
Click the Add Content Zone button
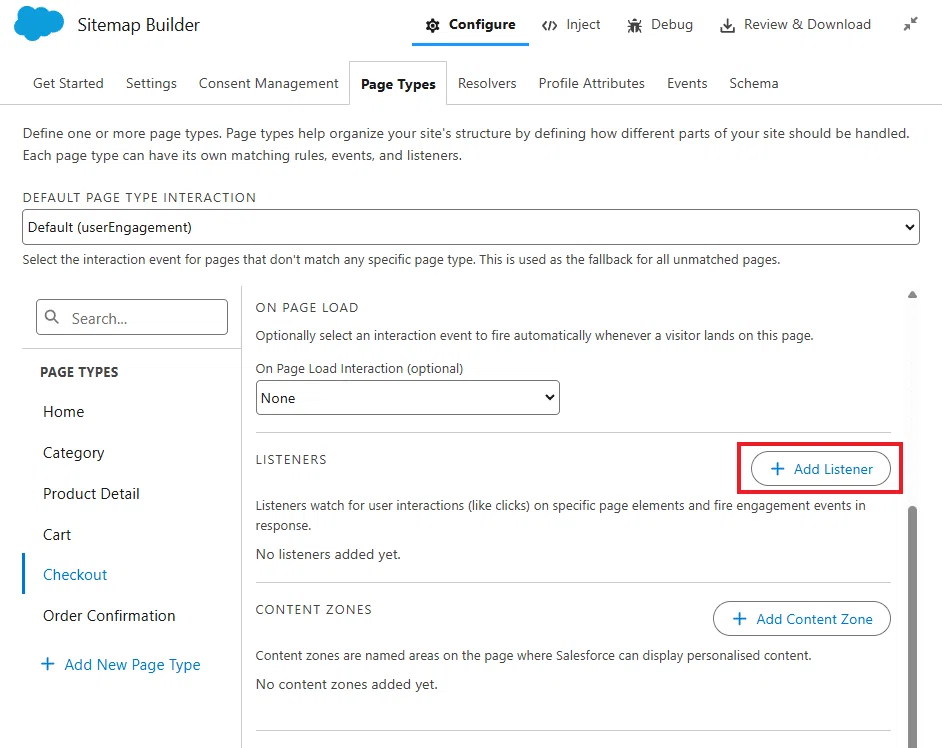801,619
